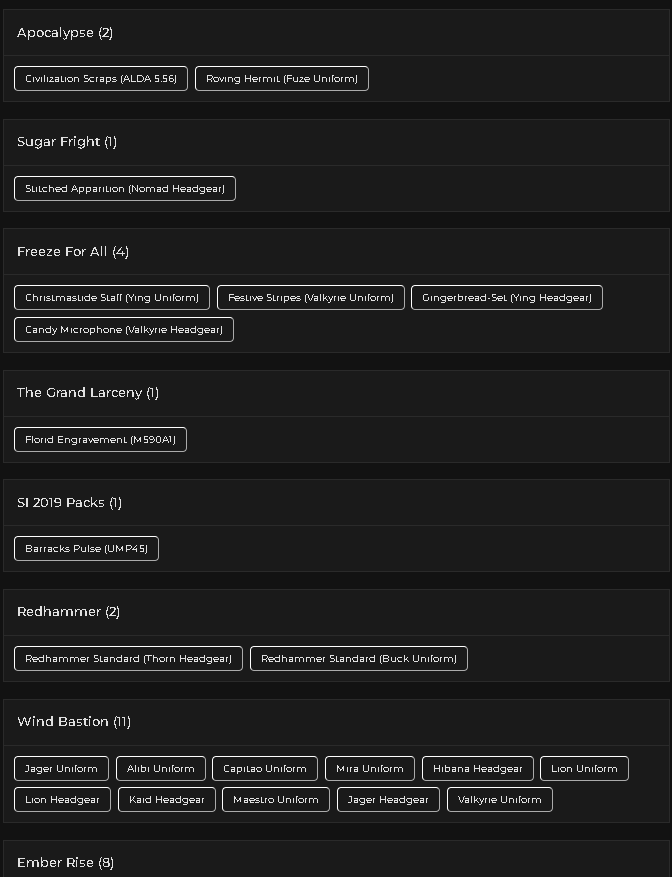Select Redhammer Standard (Thorn Headgear)
Viewport: 672px width, 877px height.
128,658
